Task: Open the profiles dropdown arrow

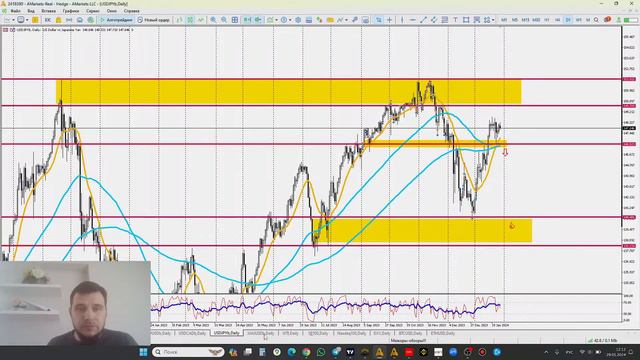Action: tap(27, 20)
